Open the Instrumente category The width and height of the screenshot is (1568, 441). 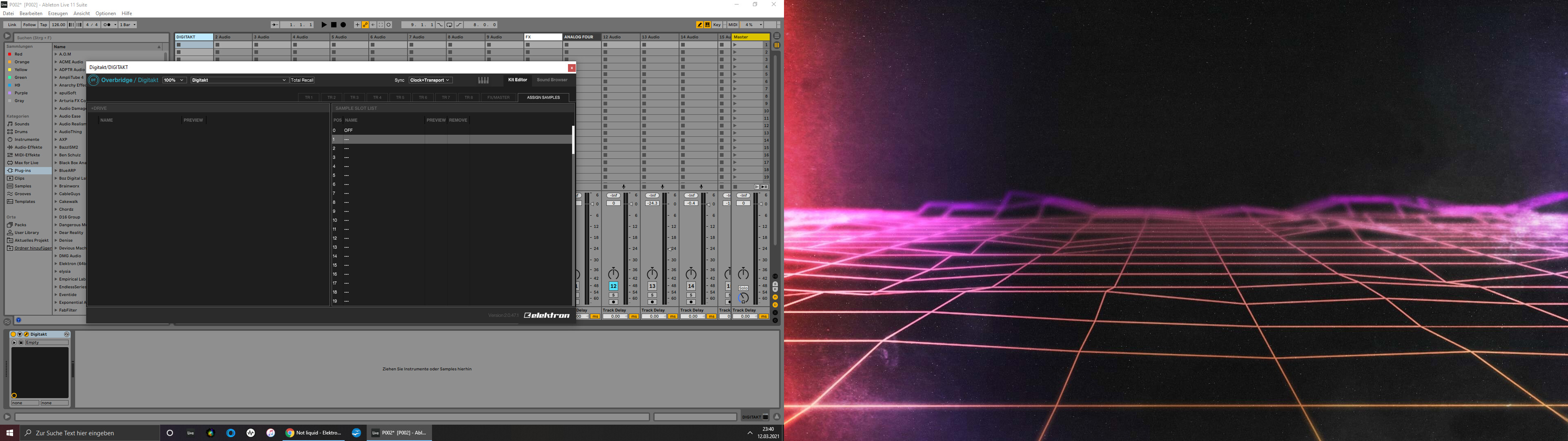27,140
